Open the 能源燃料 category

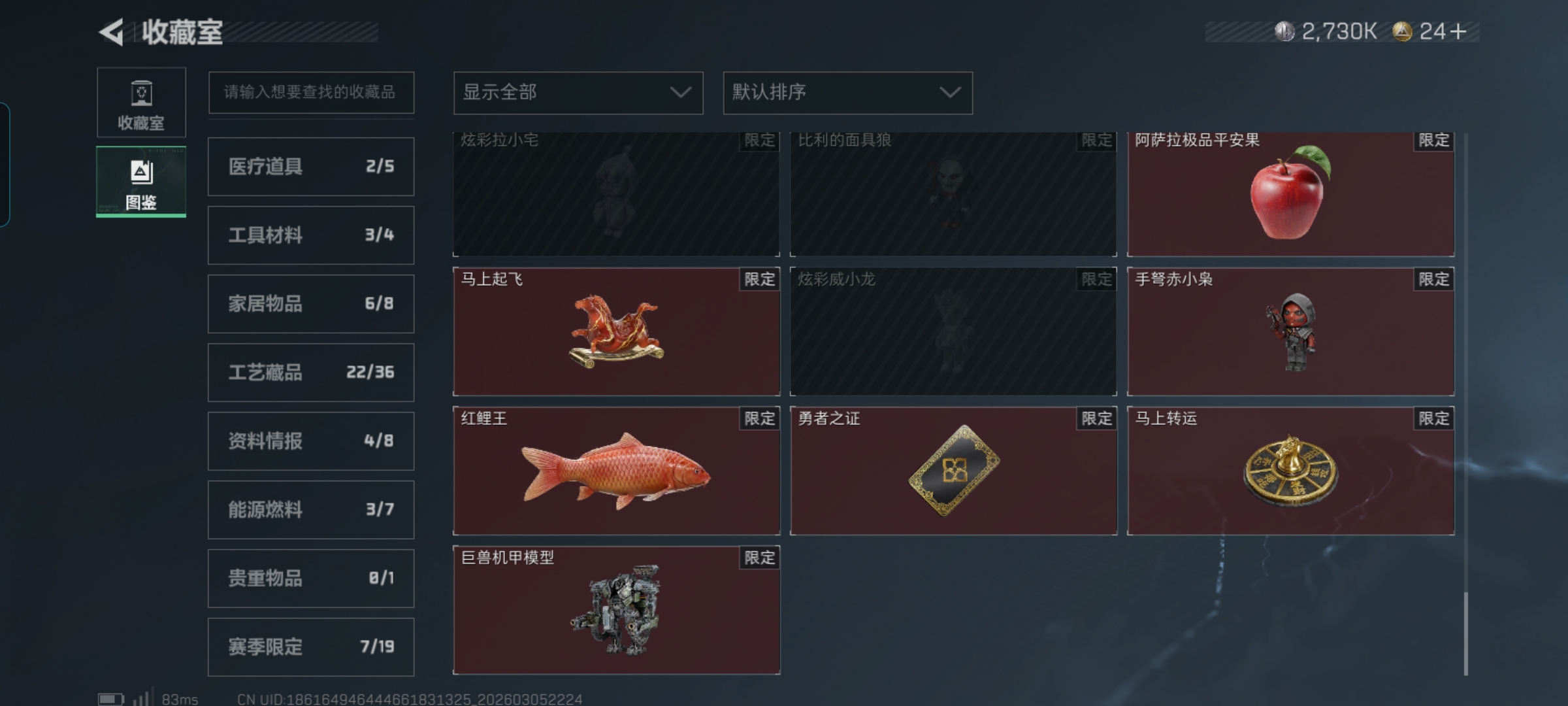point(311,510)
